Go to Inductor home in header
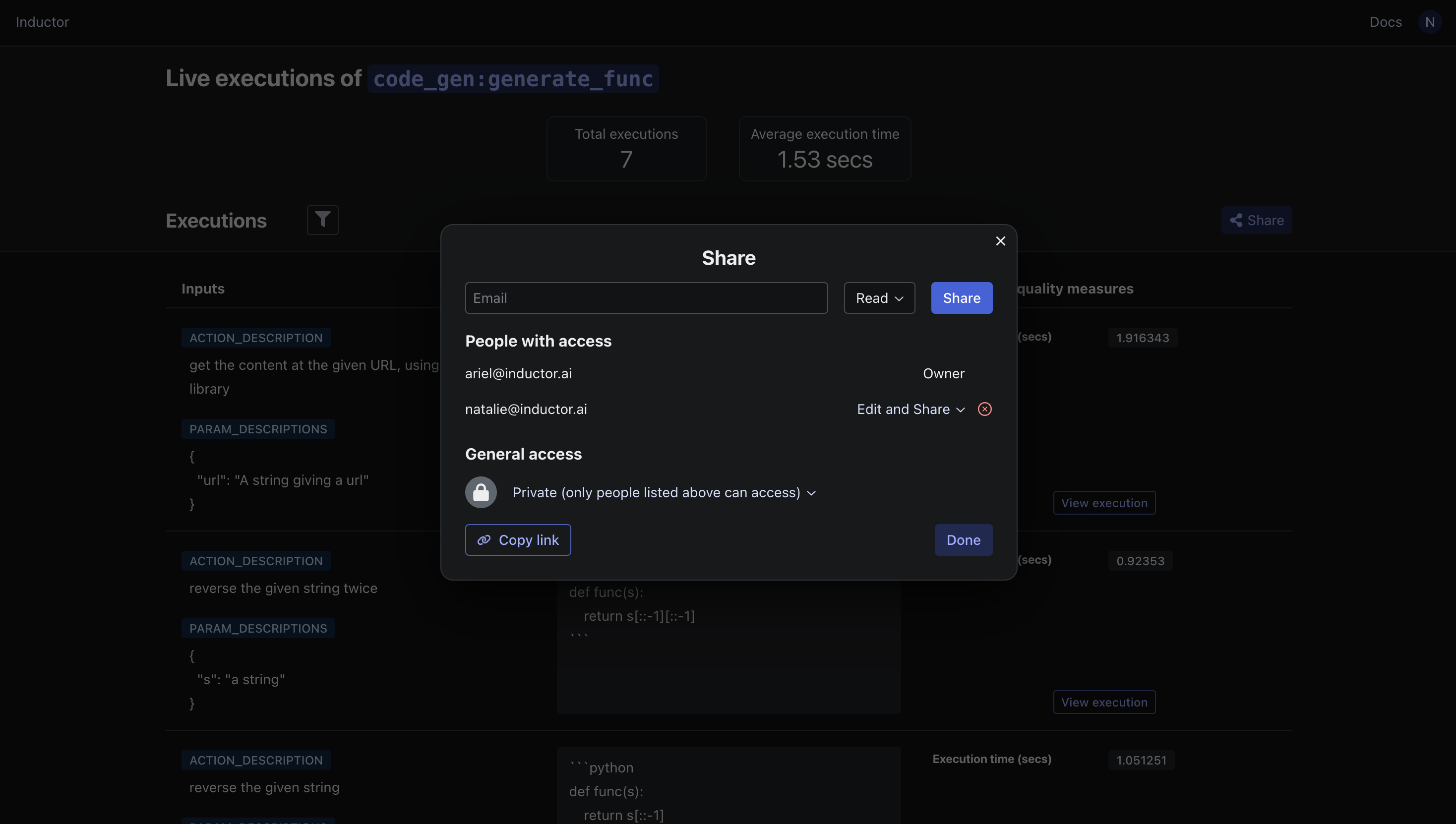 tap(43, 22)
